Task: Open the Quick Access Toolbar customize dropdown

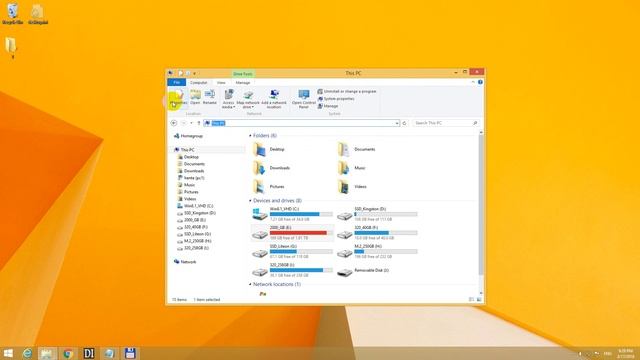Action: pyautogui.click(x=195, y=73)
